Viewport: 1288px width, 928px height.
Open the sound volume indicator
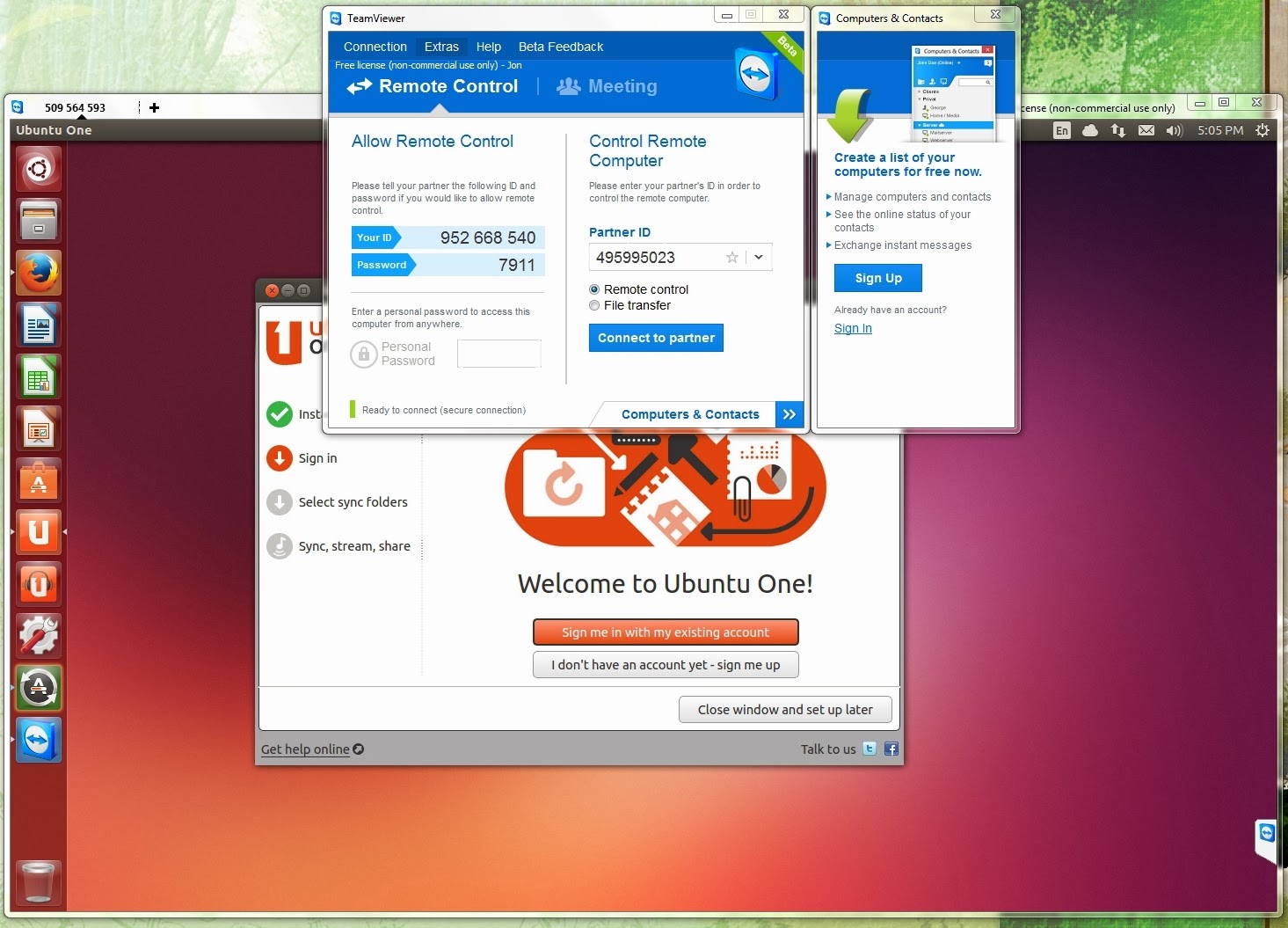(1174, 130)
